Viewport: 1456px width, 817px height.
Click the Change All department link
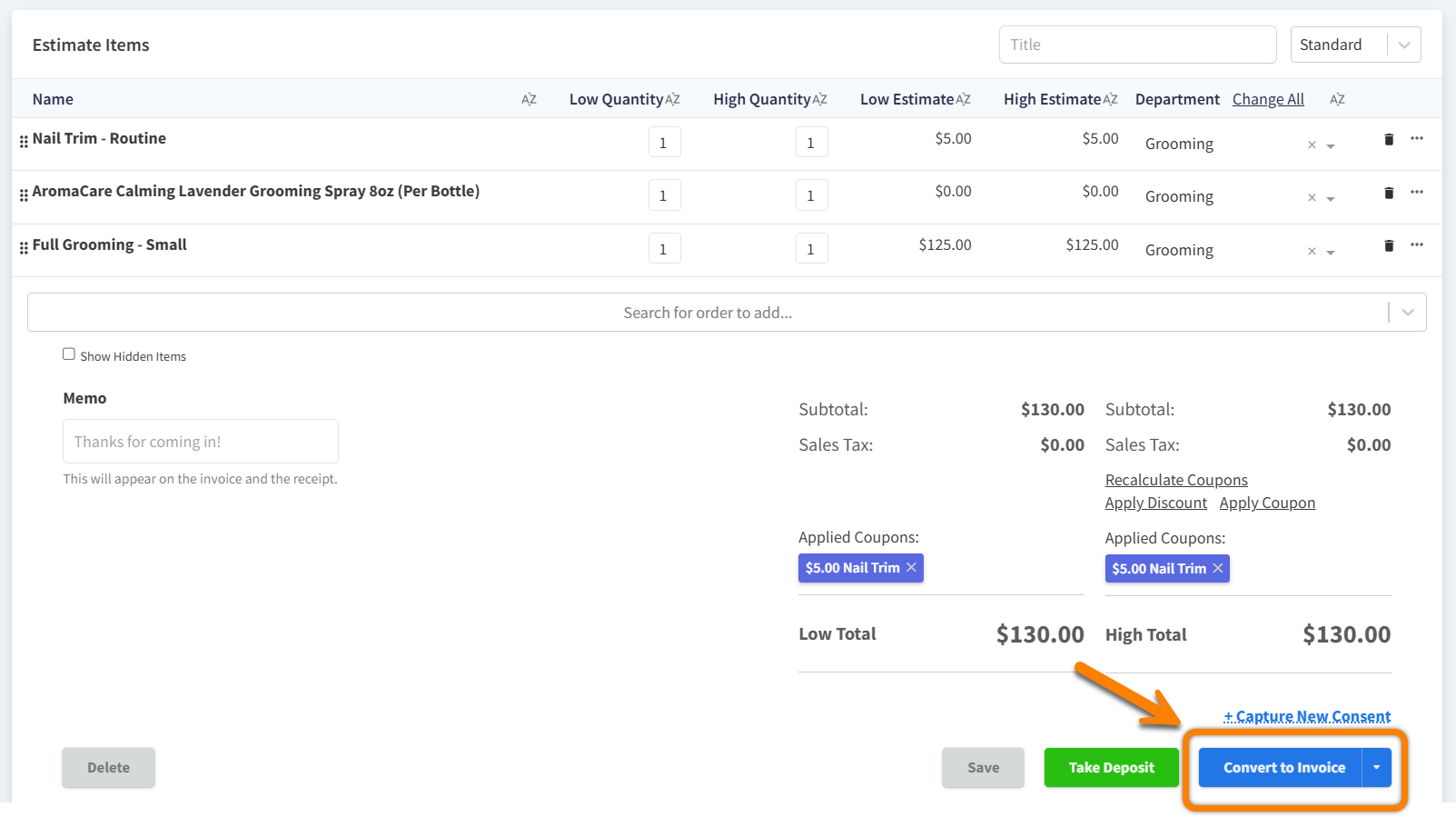[x=1268, y=99]
